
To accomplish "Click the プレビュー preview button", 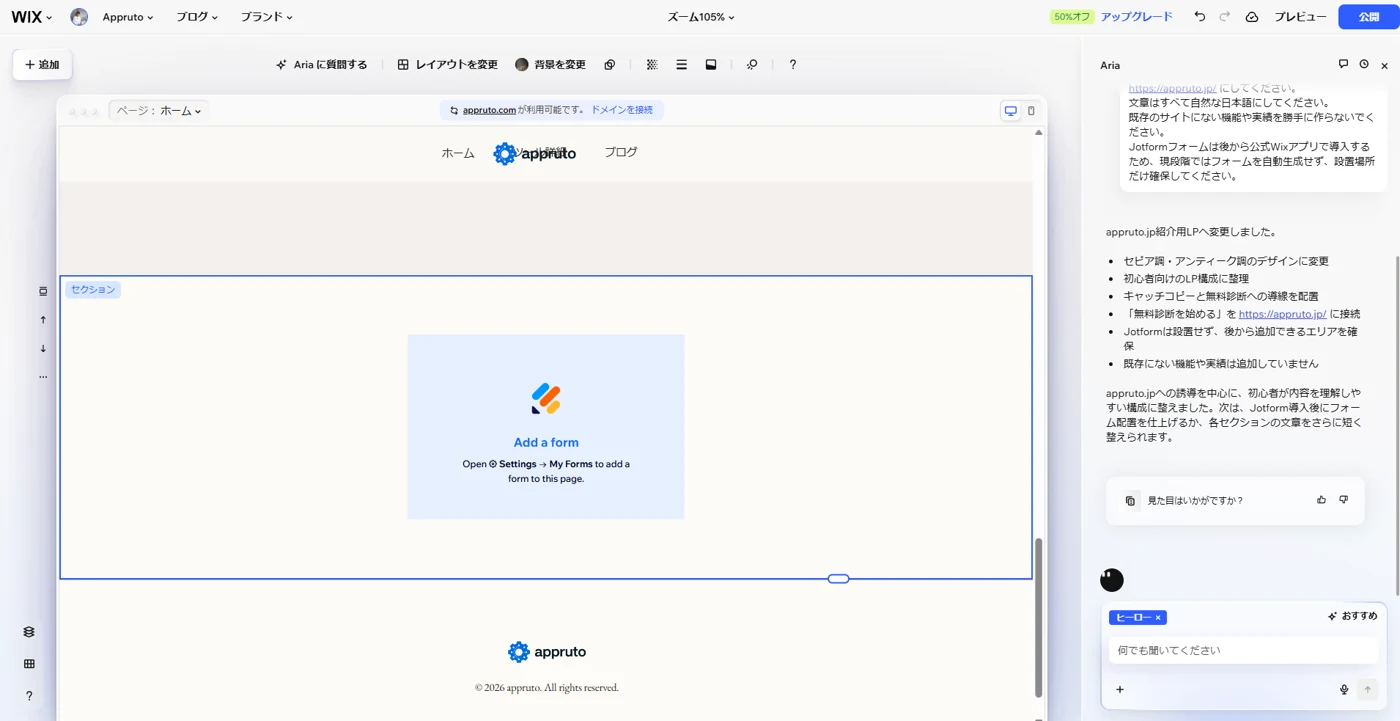I will tap(1300, 17).
